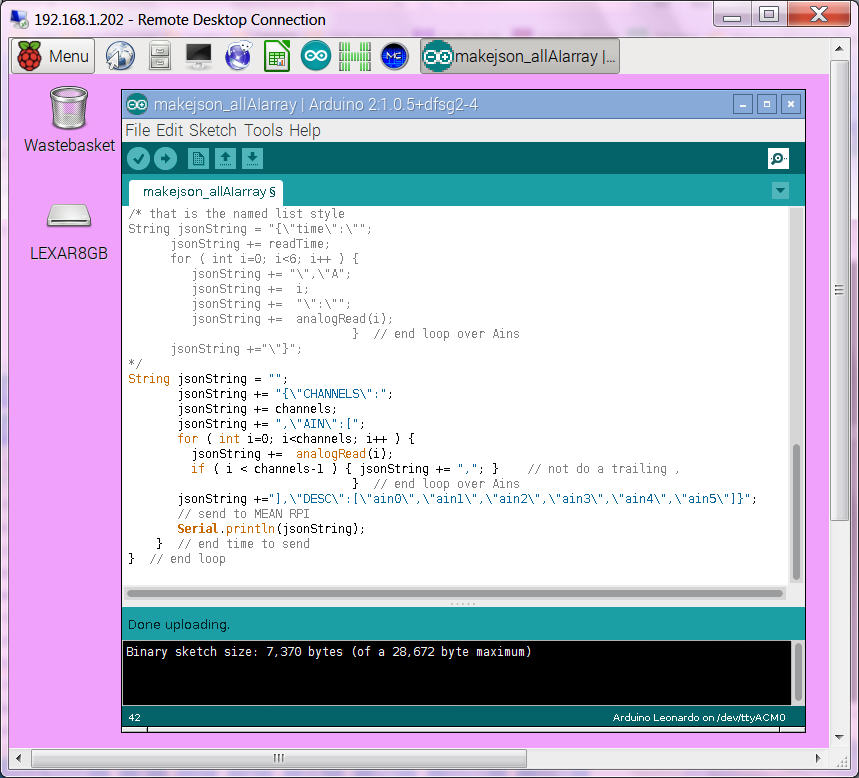Launch Arduino IDE from the taskbar panel
This screenshot has height=778, width=859.
tap(316, 56)
